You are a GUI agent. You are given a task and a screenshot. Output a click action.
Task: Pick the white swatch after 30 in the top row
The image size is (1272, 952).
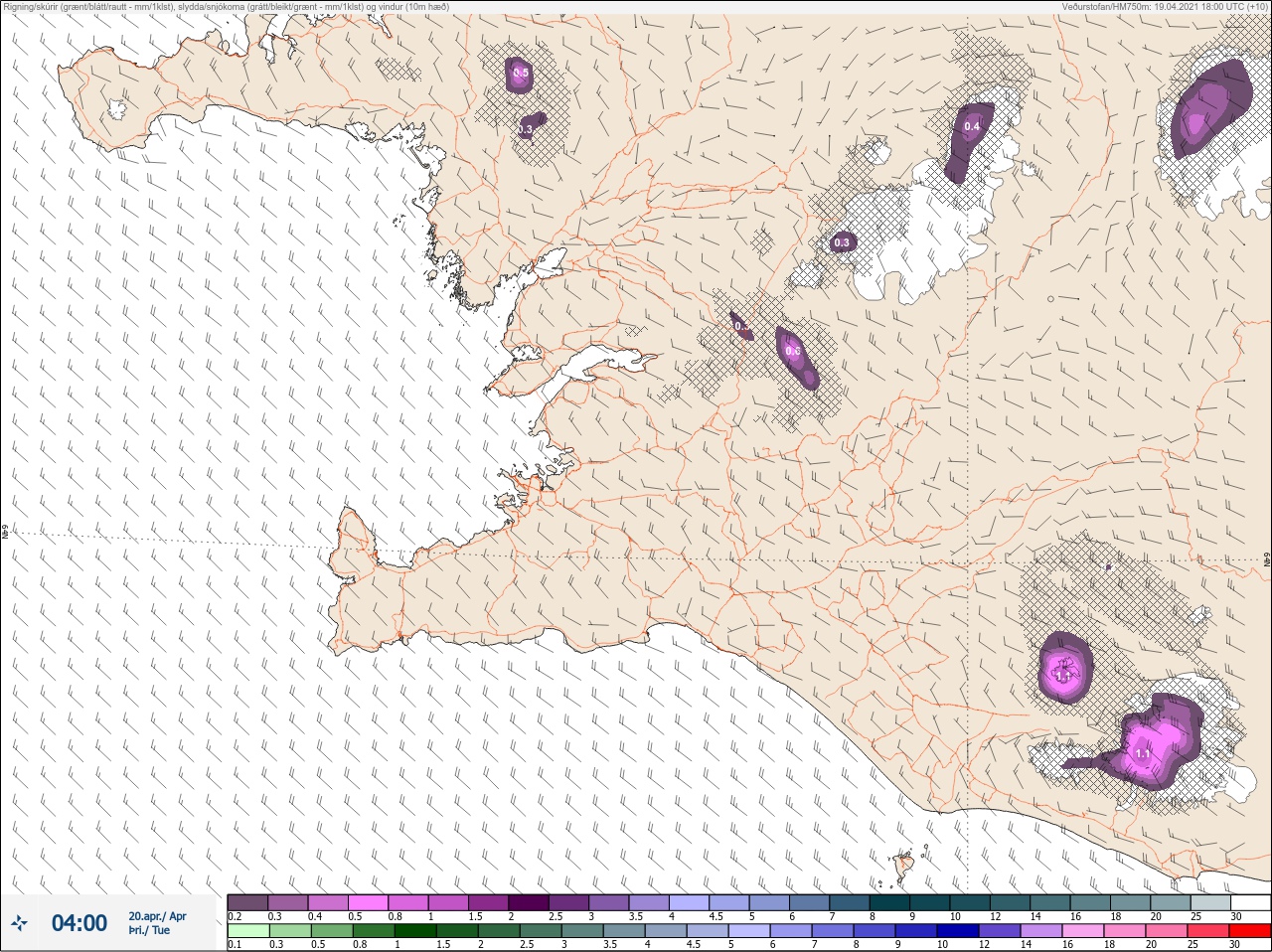click(x=1250, y=902)
